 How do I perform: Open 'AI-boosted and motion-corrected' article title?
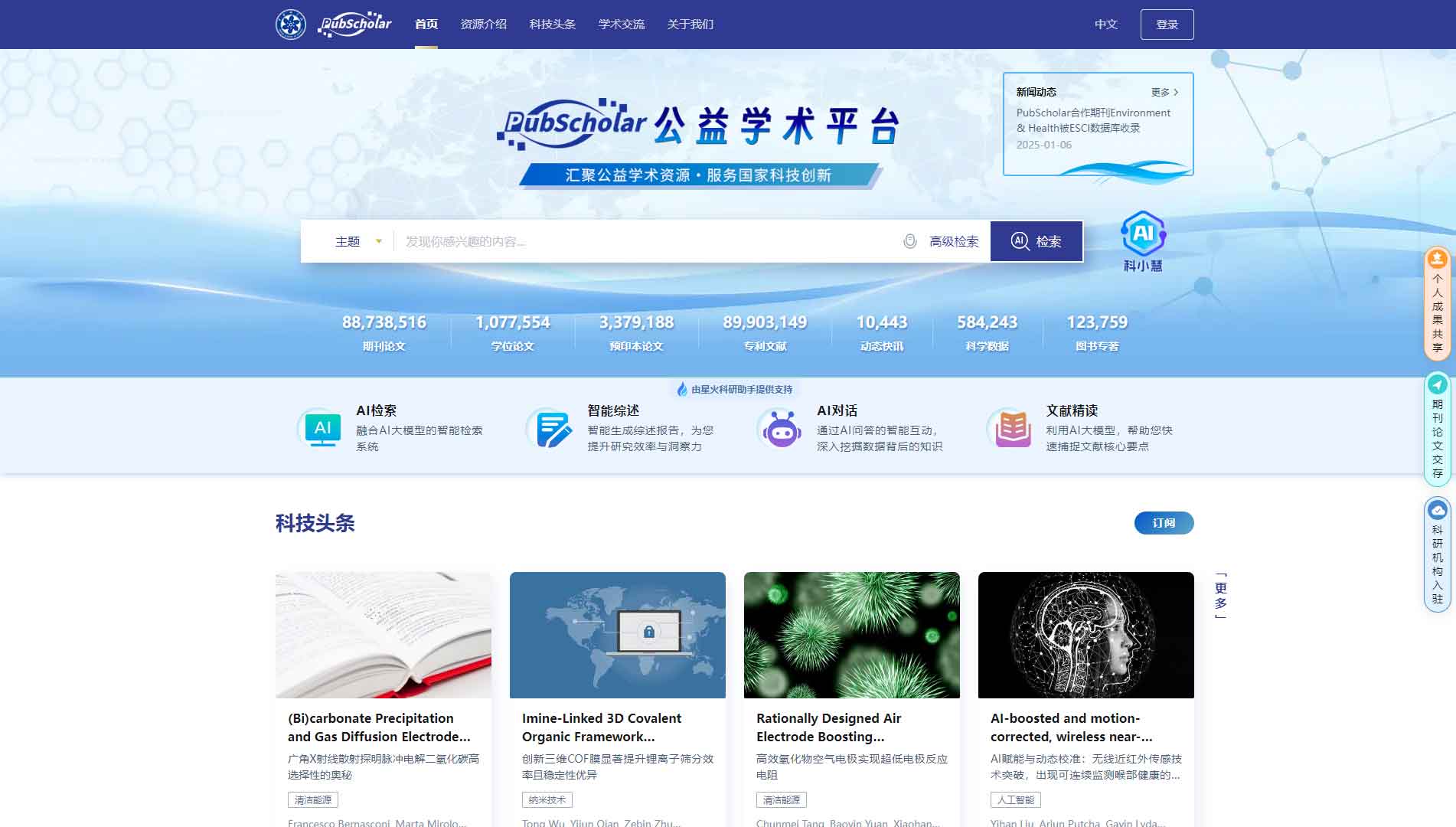1071,727
